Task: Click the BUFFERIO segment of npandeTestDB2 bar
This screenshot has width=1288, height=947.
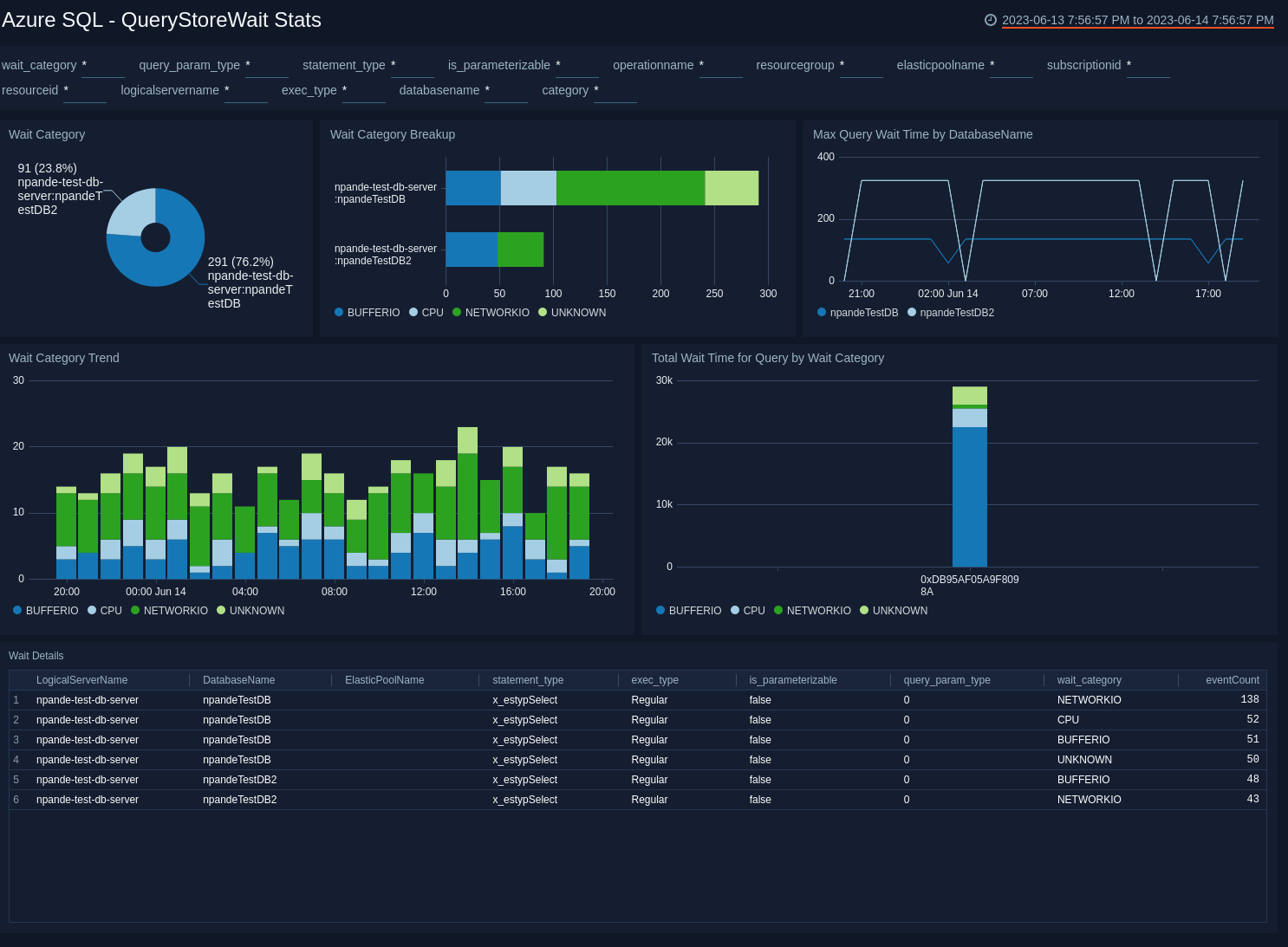Action: pos(472,250)
